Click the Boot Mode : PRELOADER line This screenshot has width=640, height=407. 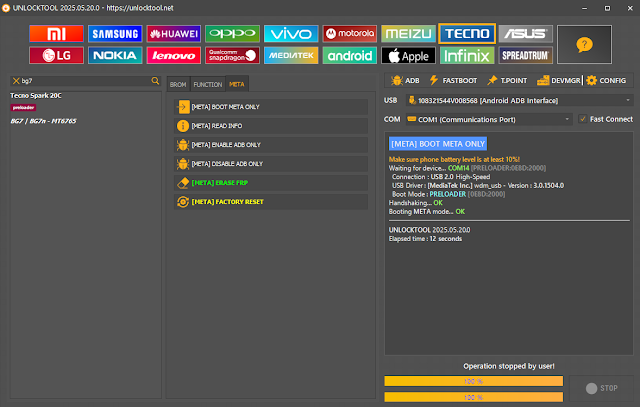click(448, 194)
